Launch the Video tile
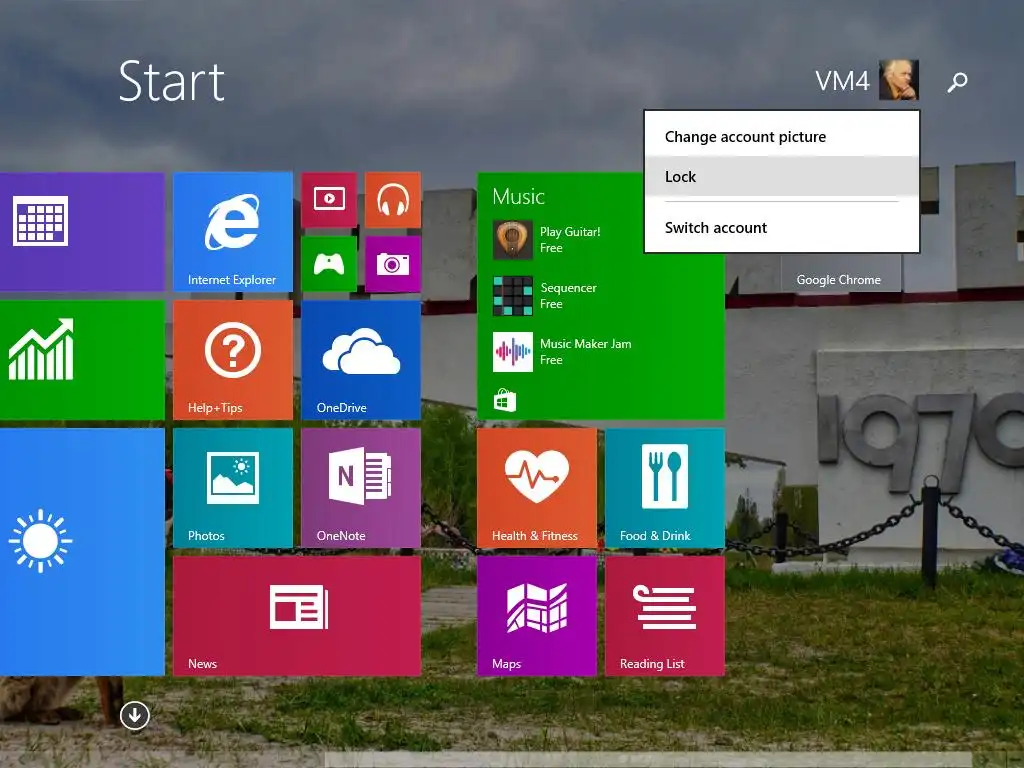 pyautogui.click(x=329, y=200)
